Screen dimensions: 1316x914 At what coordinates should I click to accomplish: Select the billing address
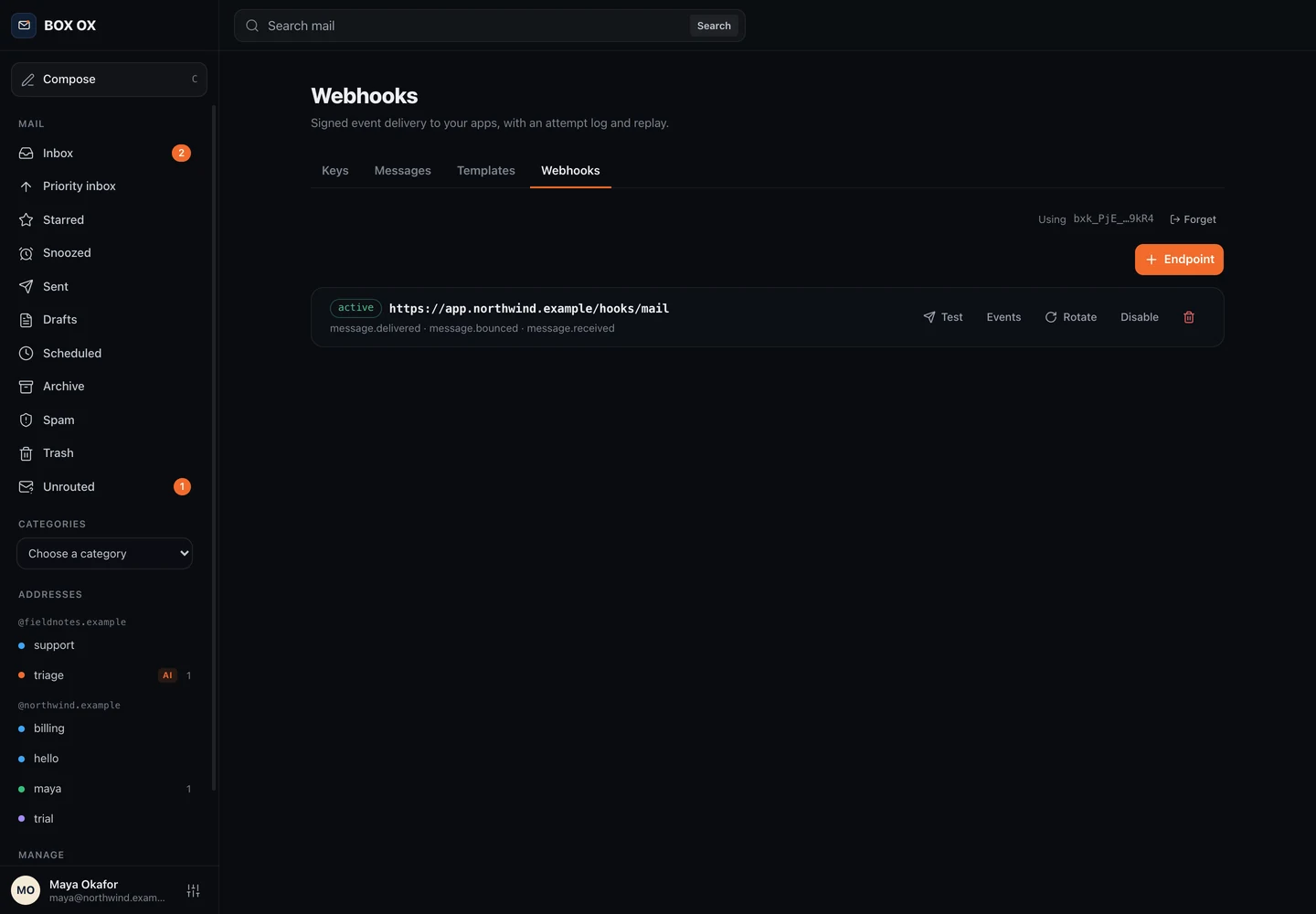point(105,728)
